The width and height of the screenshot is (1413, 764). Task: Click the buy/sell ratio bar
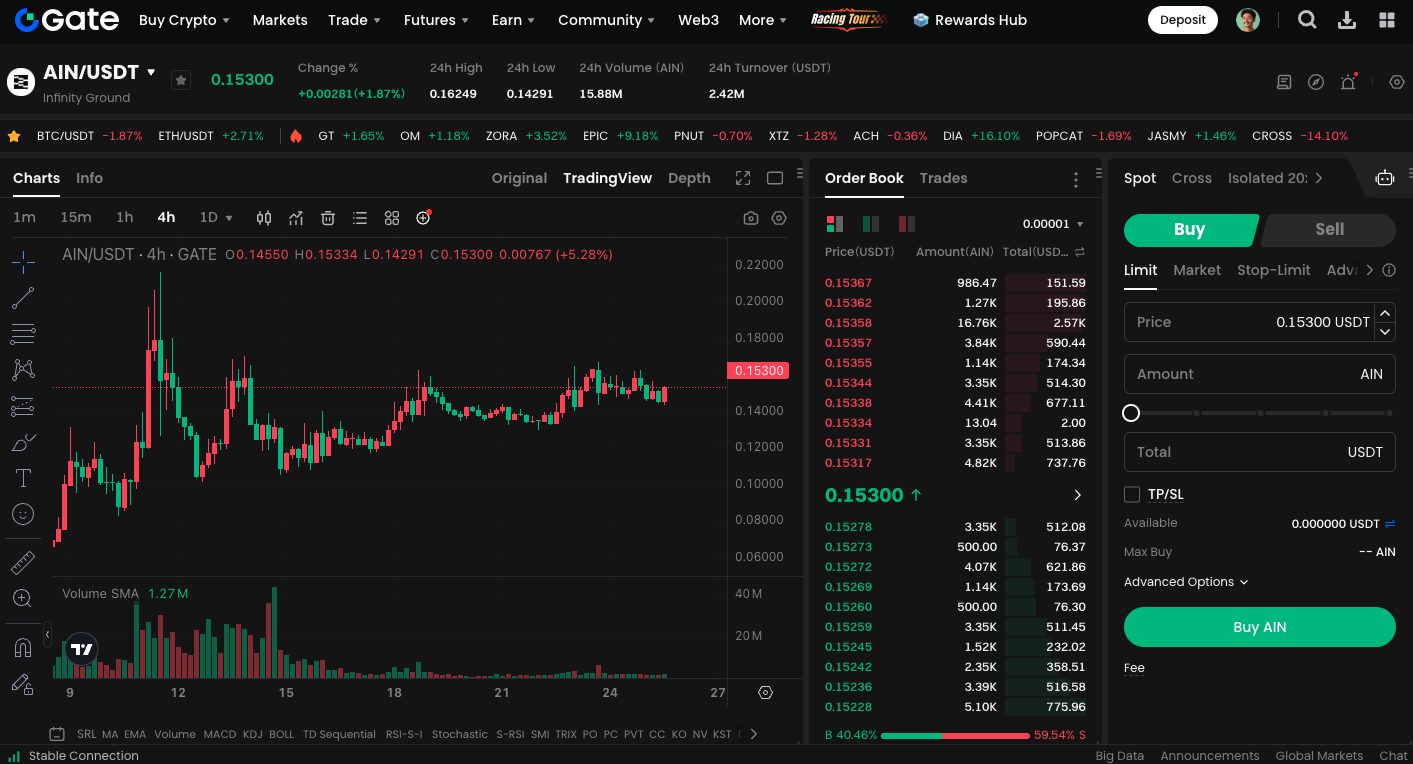pos(955,735)
